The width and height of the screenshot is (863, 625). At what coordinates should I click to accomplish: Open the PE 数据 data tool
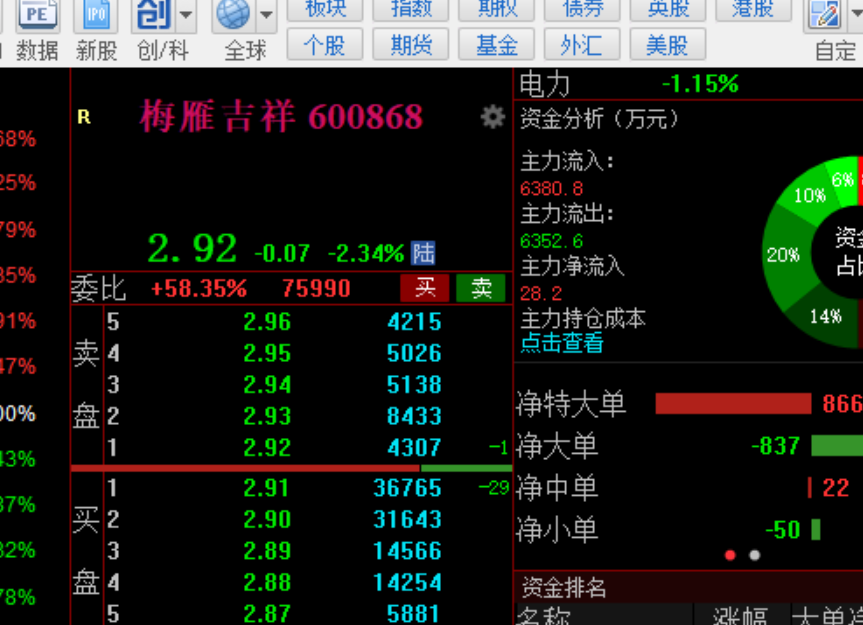pyautogui.click(x=37, y=32)
